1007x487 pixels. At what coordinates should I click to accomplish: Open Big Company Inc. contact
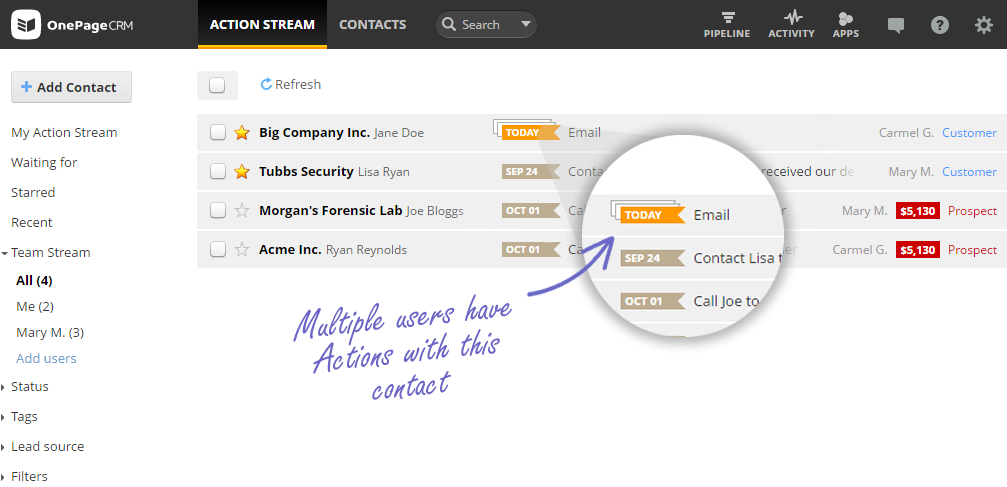point(314,133)
